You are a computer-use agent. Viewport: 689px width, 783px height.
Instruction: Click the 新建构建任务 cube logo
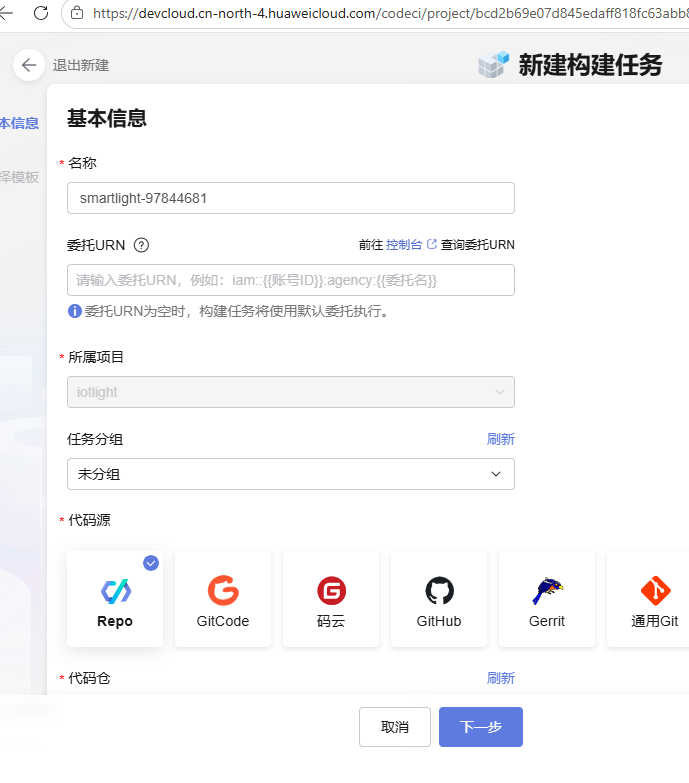[493, 65]
